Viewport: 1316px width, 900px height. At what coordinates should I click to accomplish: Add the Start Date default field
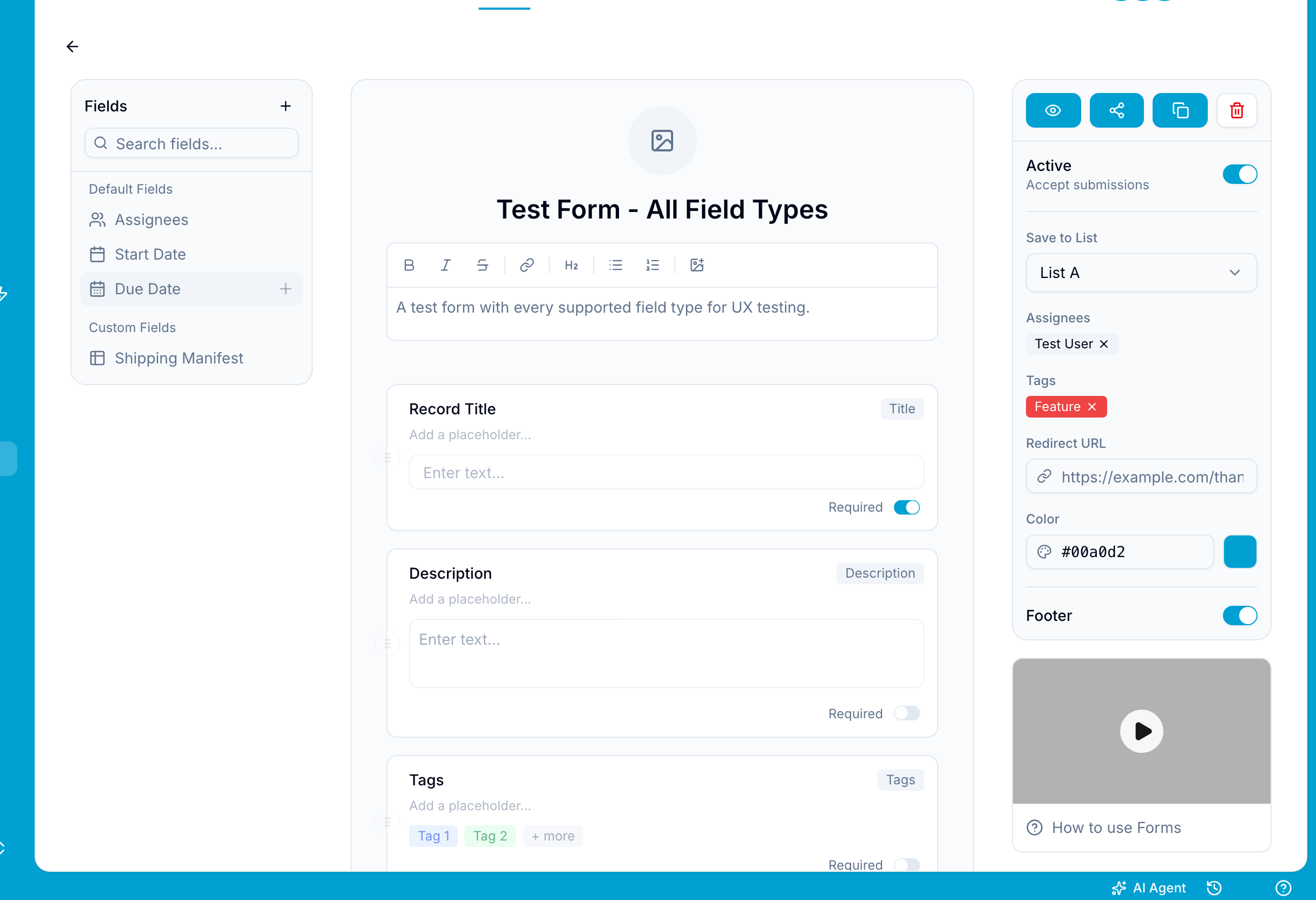pyautogui.click(x=192, y=254)
